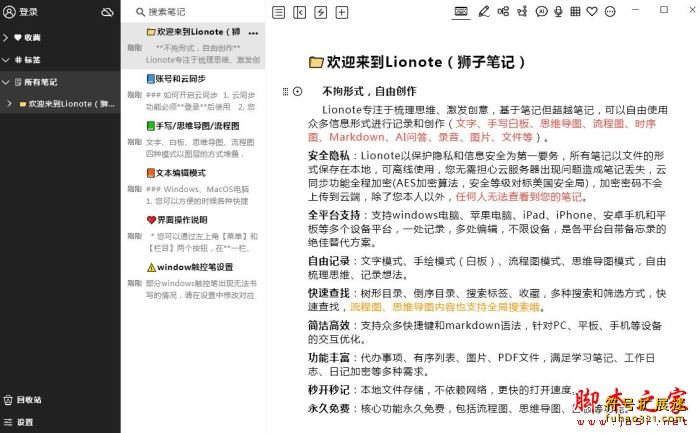Click the orange notebook icon of 文本编辑模式
The height and width of the screenshot is (433, 700).
(x=151, y=173)
